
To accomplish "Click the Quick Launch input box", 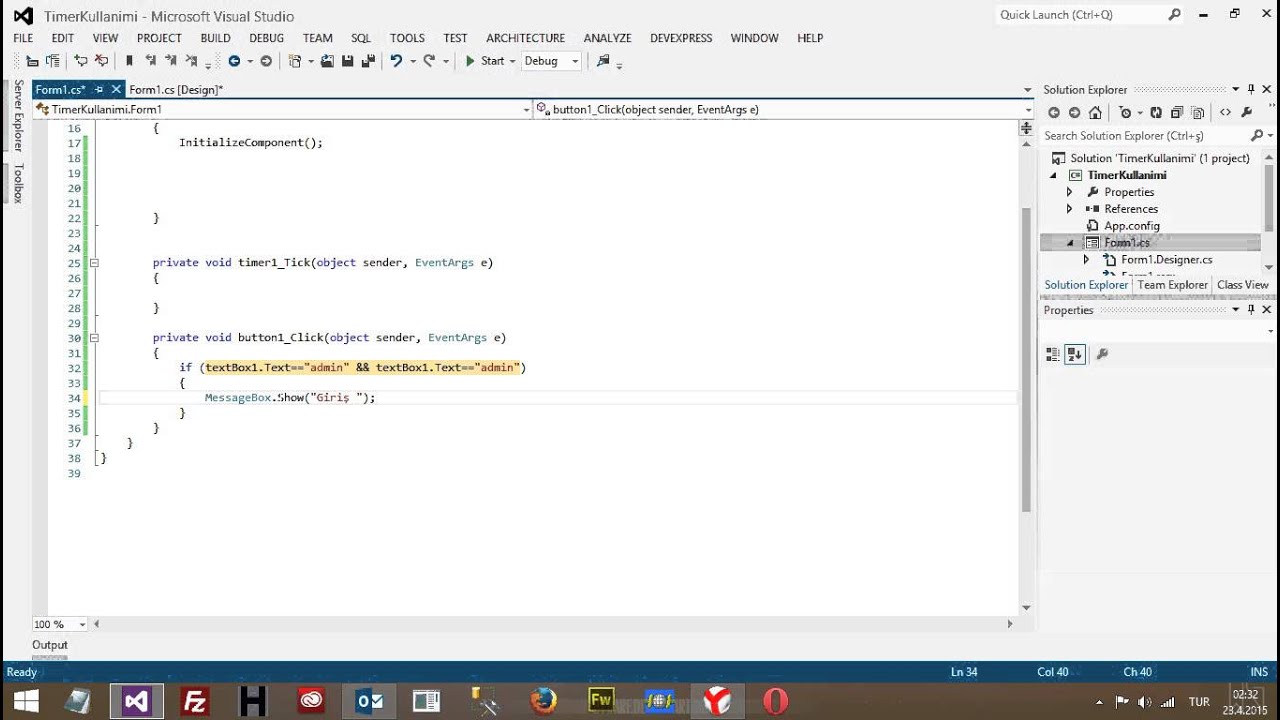I will click(x=1082, y=15).
